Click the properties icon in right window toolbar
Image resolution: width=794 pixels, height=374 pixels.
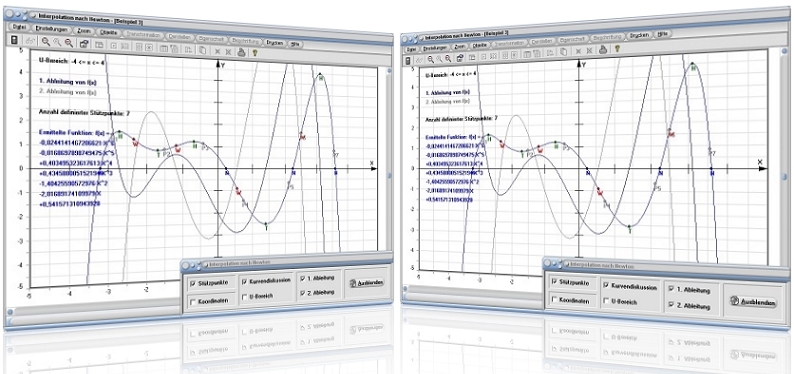460,58
